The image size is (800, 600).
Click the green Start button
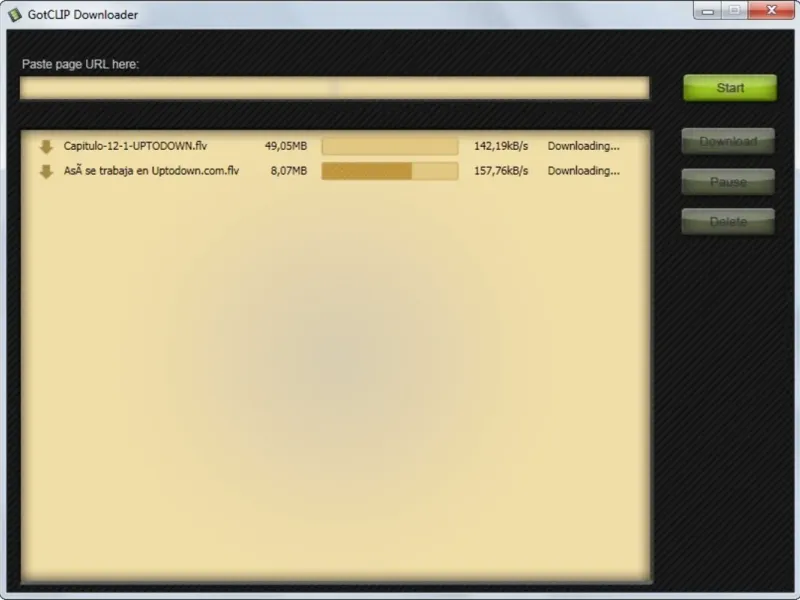pyautogui.click(x=730, y=88)
